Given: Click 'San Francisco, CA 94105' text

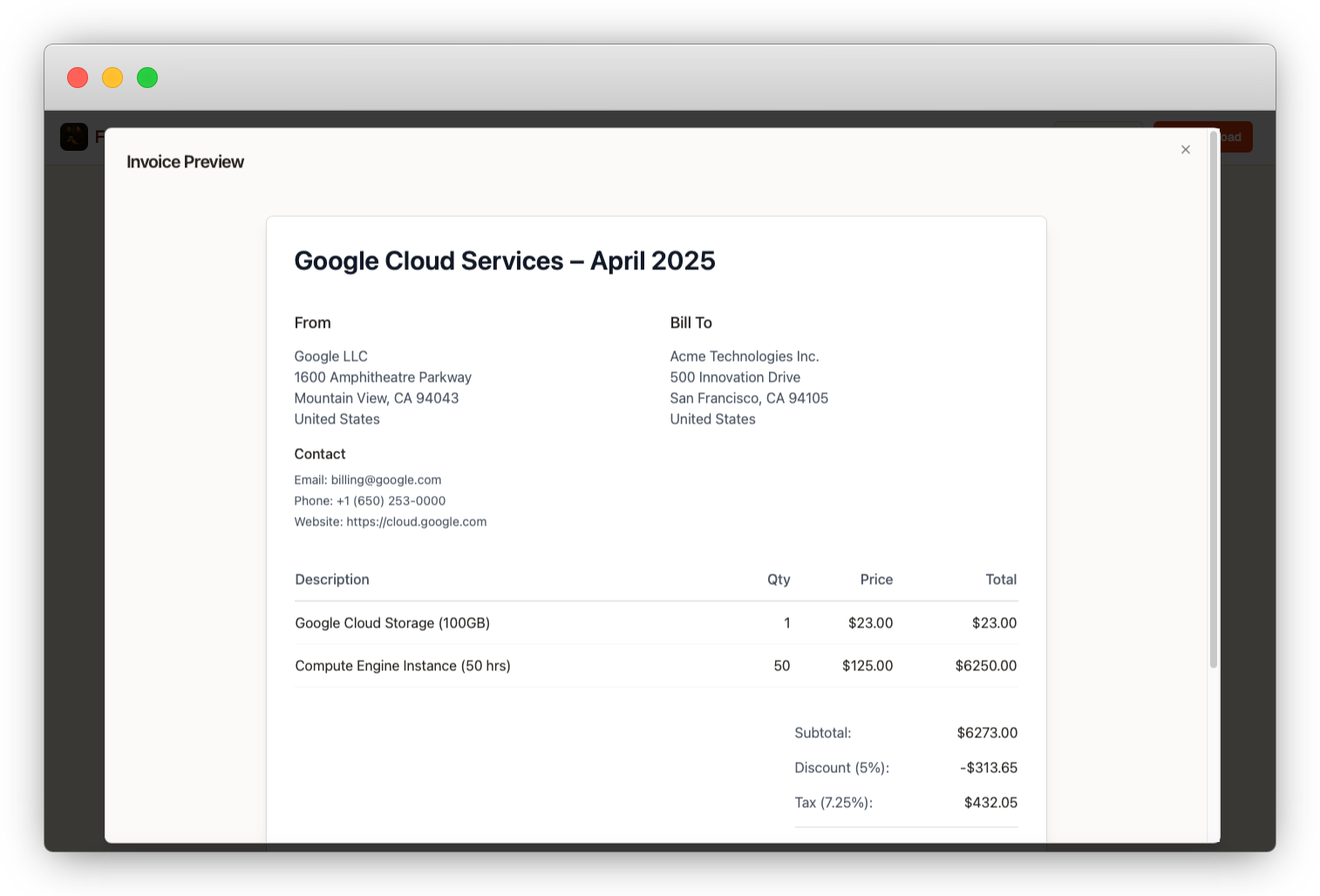Looking at the screenshot, I should click(749, 398).
